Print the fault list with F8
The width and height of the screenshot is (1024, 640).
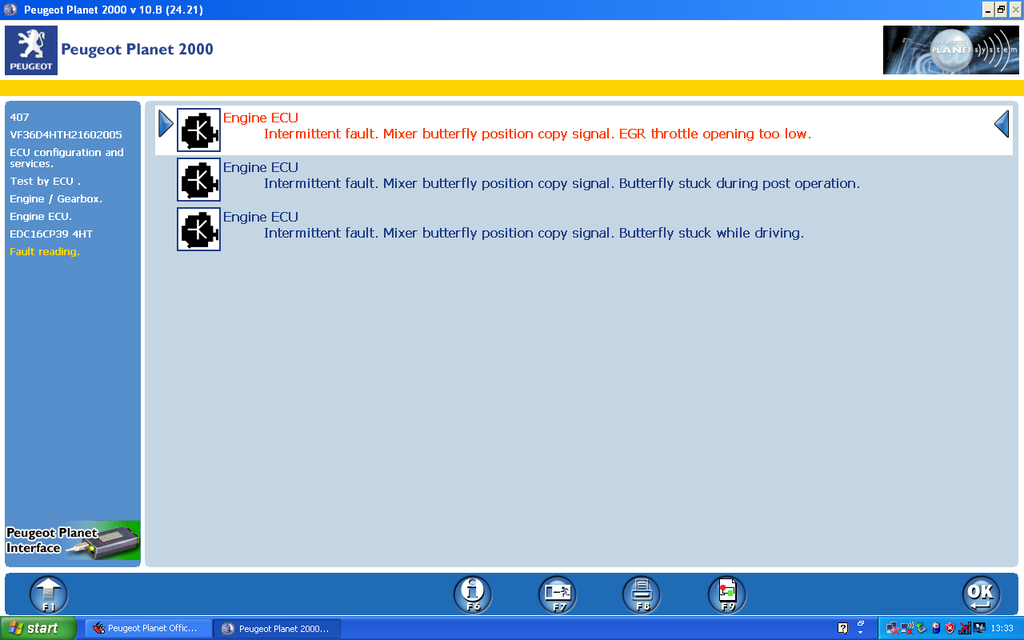tap(642, 594)
